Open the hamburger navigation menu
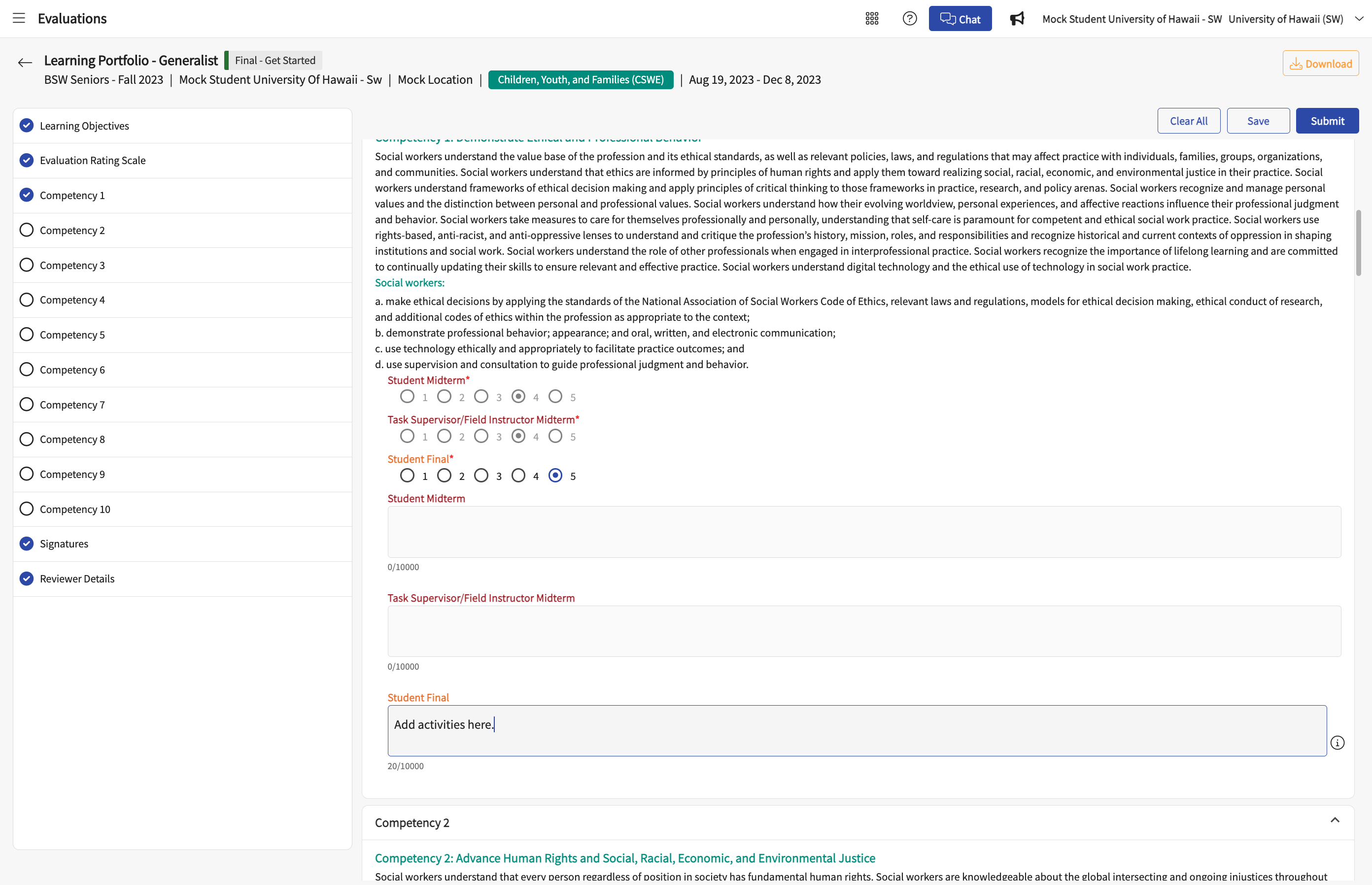The image size is (1372, 885). [x=19, y=18]
